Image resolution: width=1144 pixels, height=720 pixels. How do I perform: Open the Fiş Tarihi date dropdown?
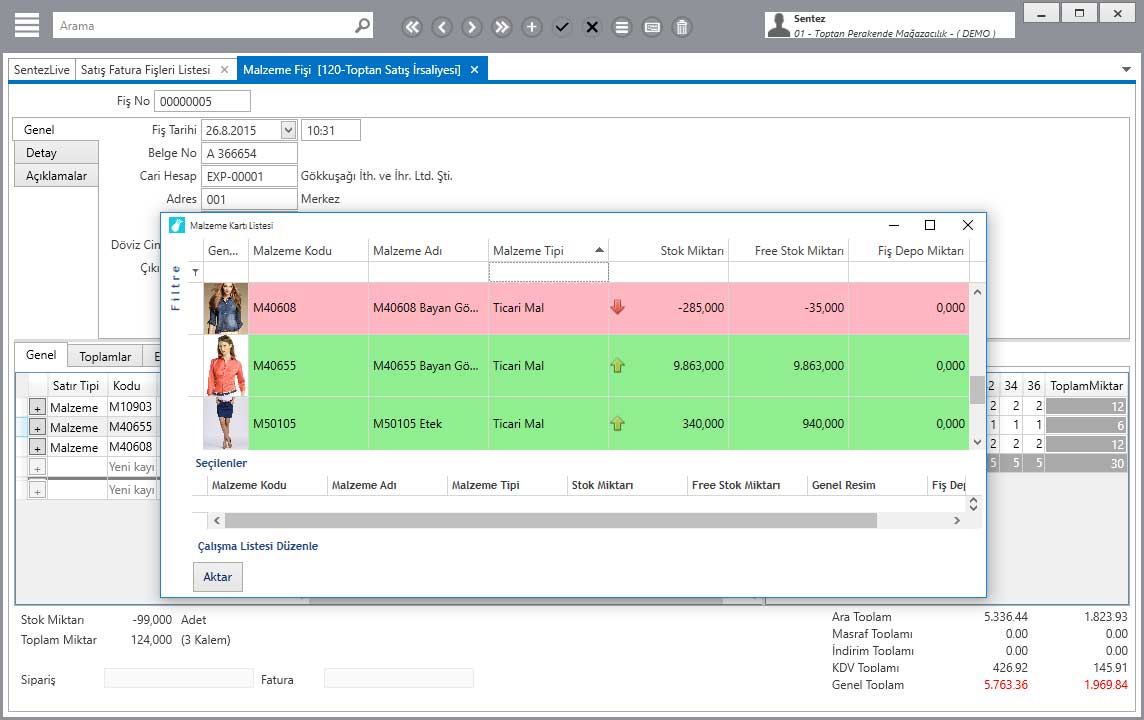(288, 130)
